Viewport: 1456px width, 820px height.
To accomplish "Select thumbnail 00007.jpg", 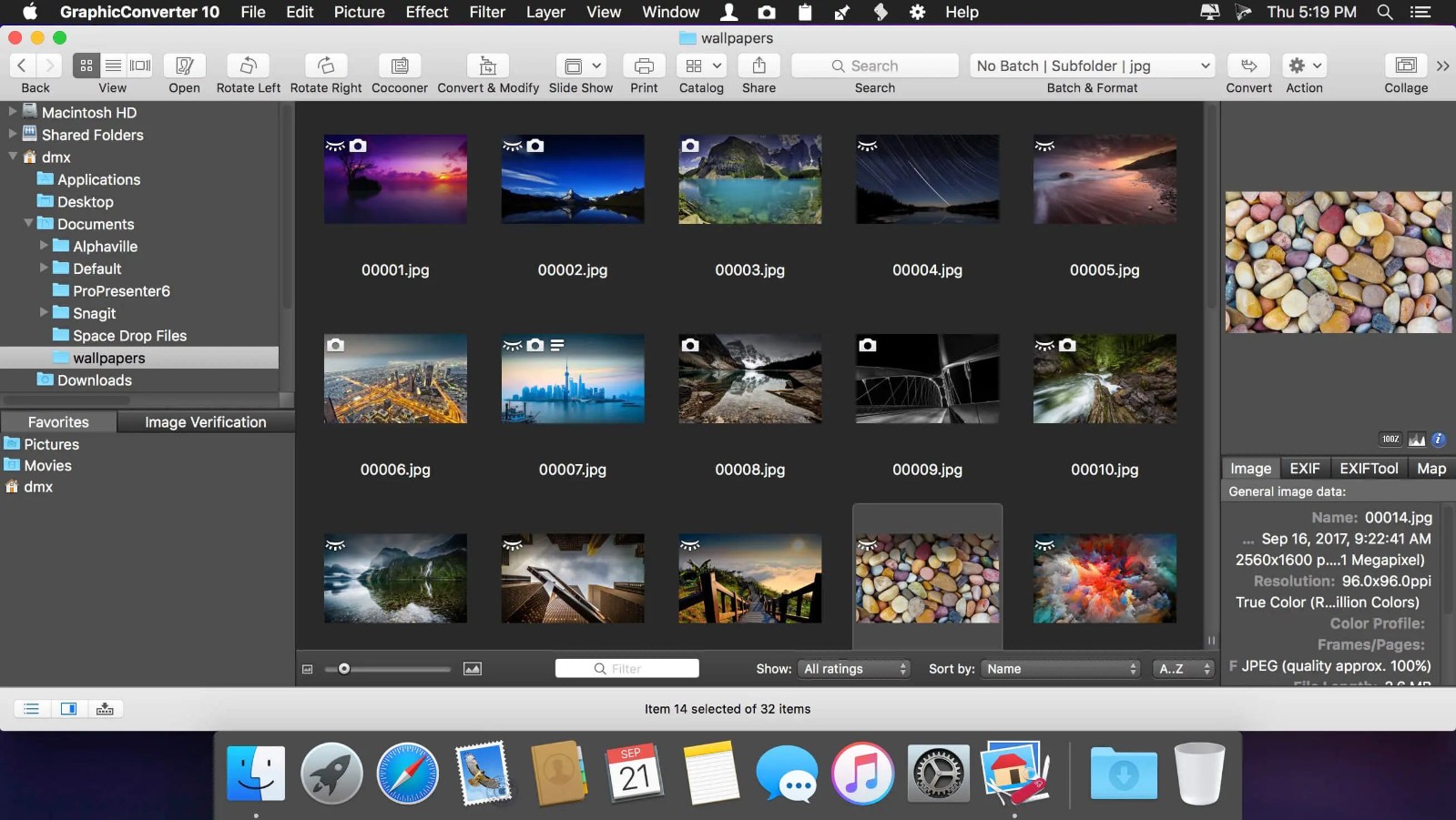I will click(x=573, y=379).
